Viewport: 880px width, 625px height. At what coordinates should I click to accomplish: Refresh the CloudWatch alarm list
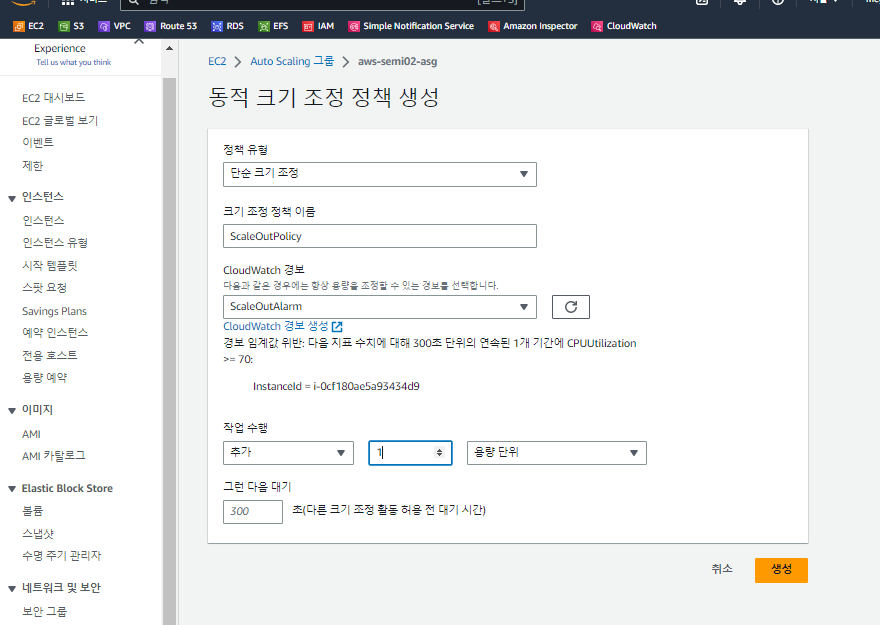click(x=571, y=307)
